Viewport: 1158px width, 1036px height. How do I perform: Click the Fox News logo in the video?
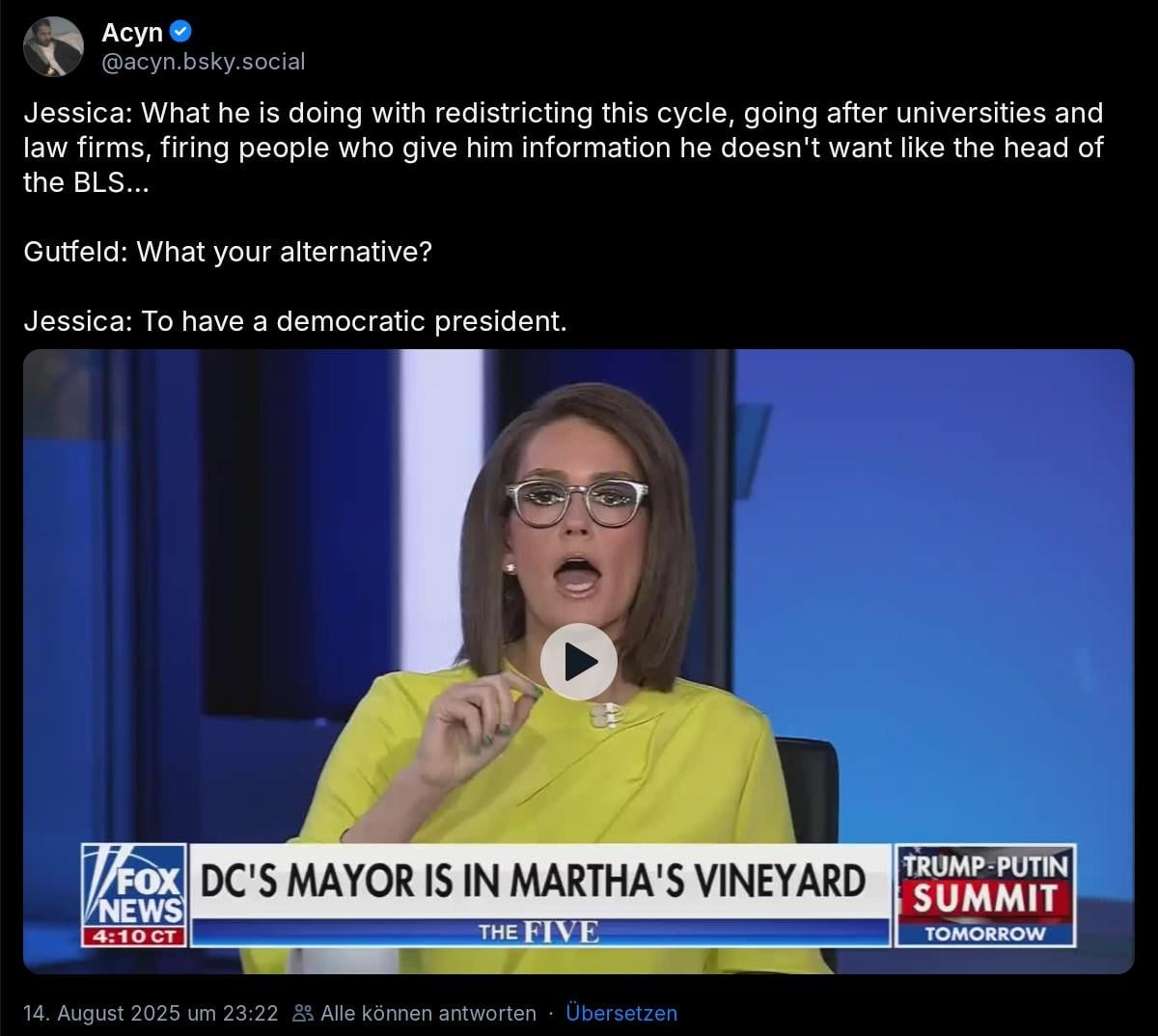pyautogui.click(x=134, y=887)
